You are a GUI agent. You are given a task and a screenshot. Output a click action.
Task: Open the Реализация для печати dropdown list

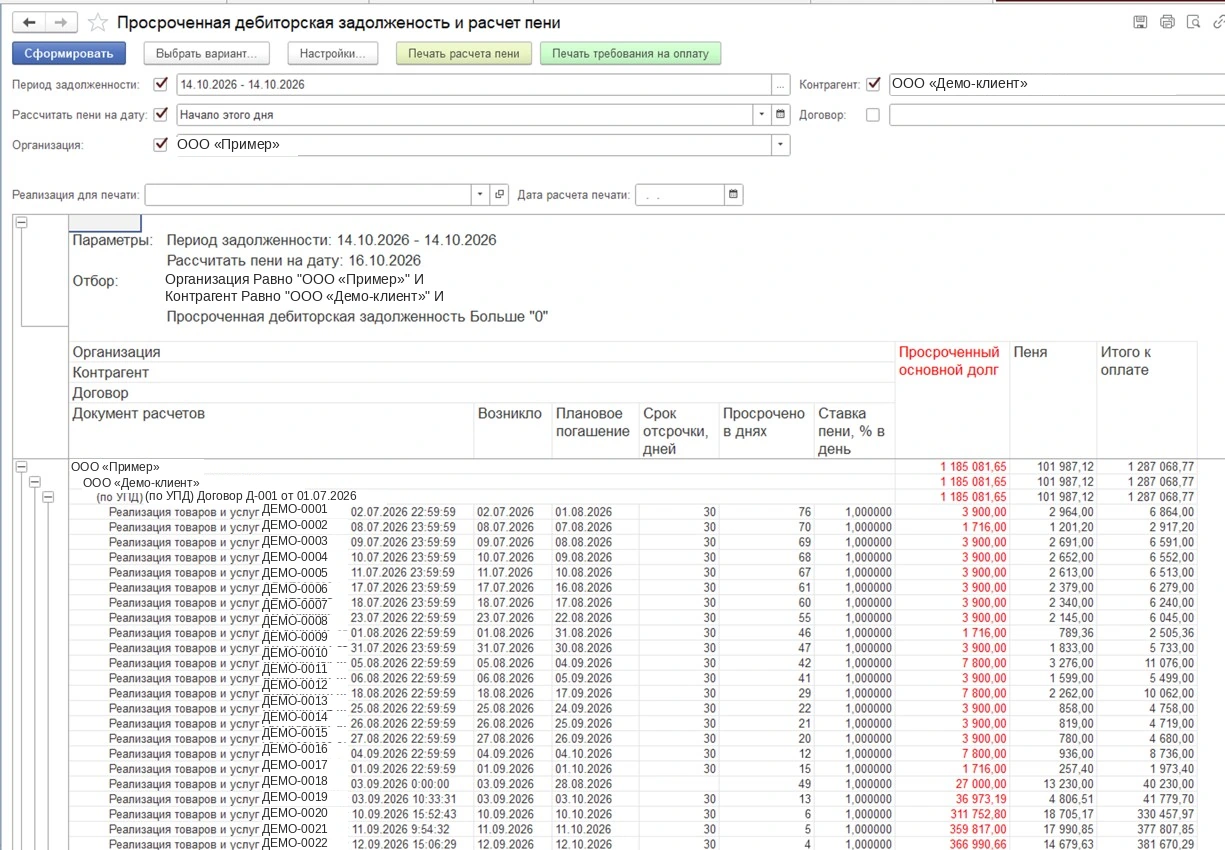(481, 194)
